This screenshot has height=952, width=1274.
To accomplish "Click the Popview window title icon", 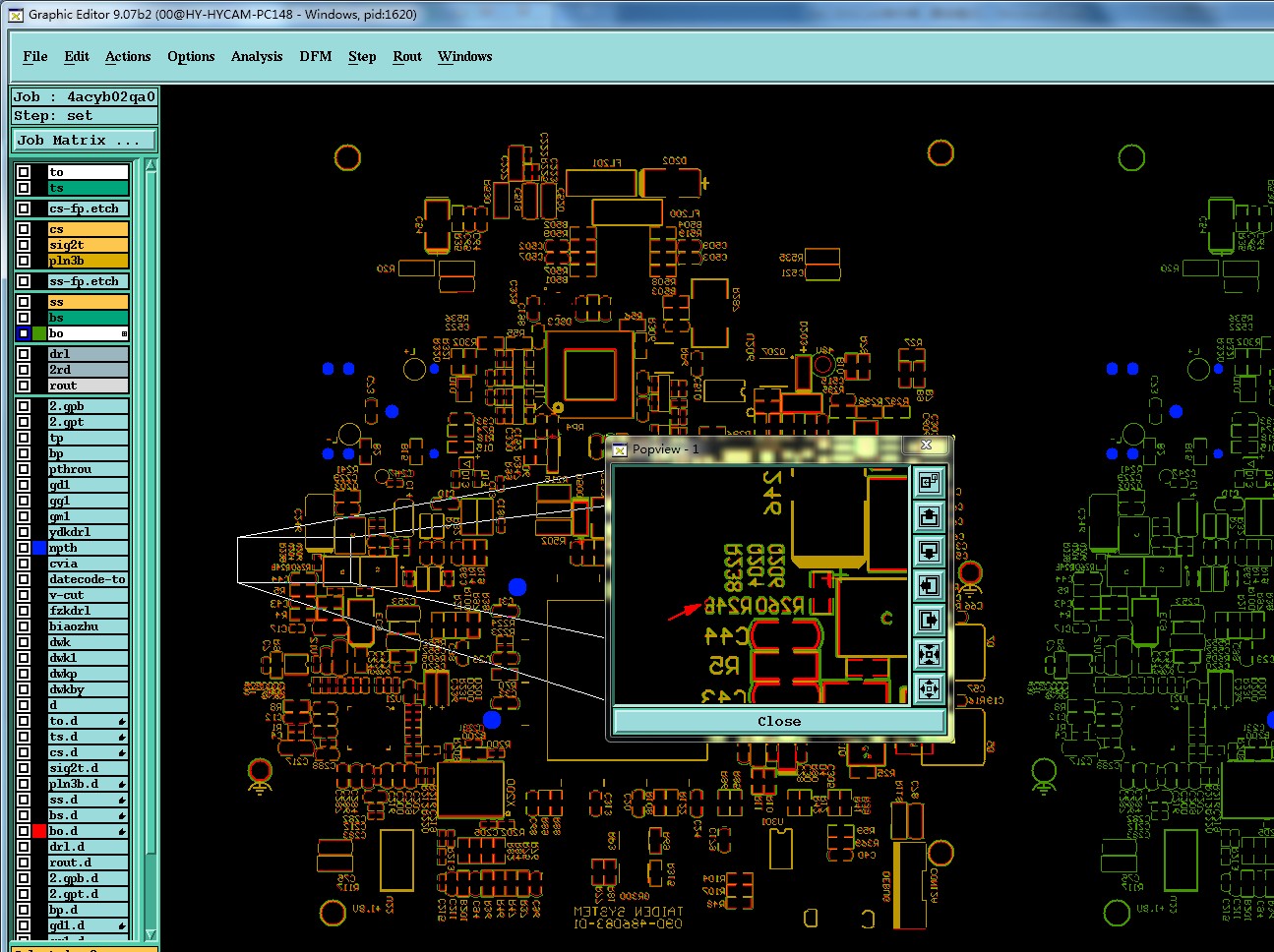I will 620,449.
